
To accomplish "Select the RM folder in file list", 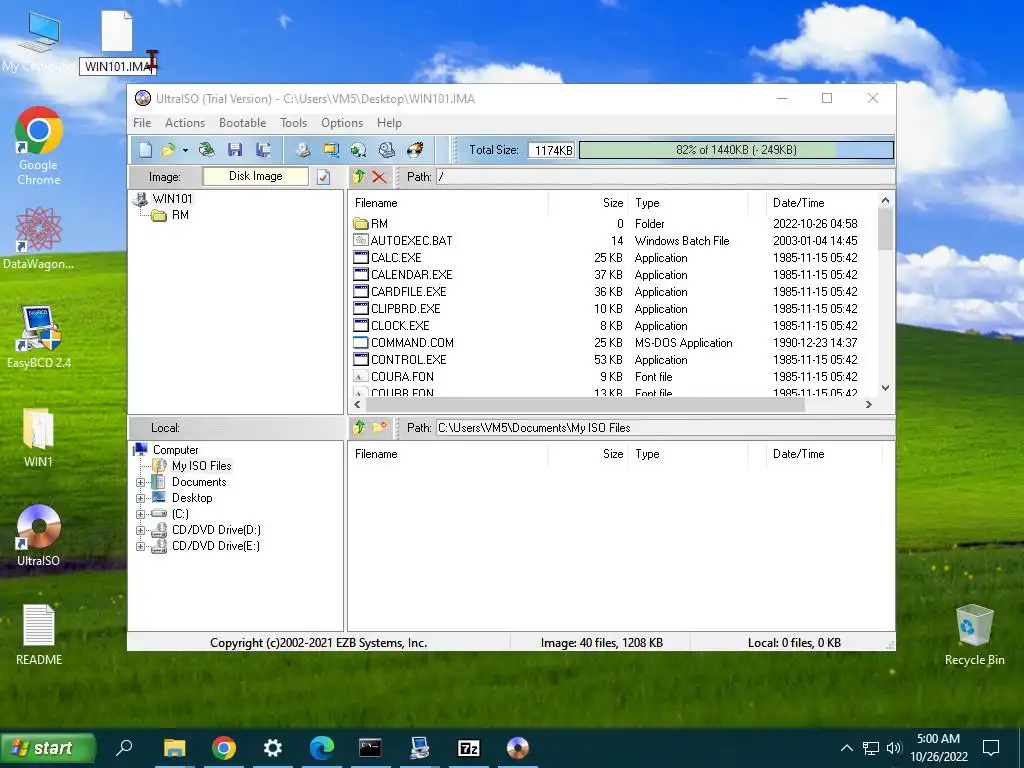I will click(379, 224).
